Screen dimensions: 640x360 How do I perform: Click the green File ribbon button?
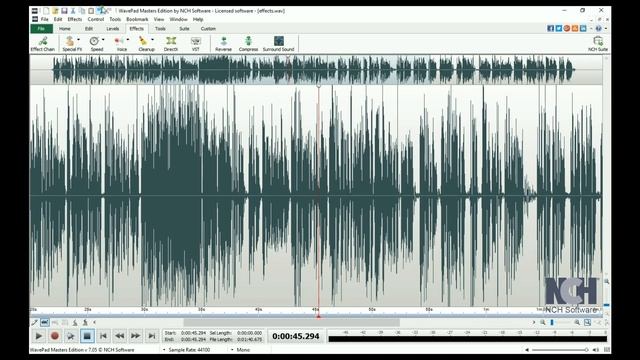[x=41, y=29]
